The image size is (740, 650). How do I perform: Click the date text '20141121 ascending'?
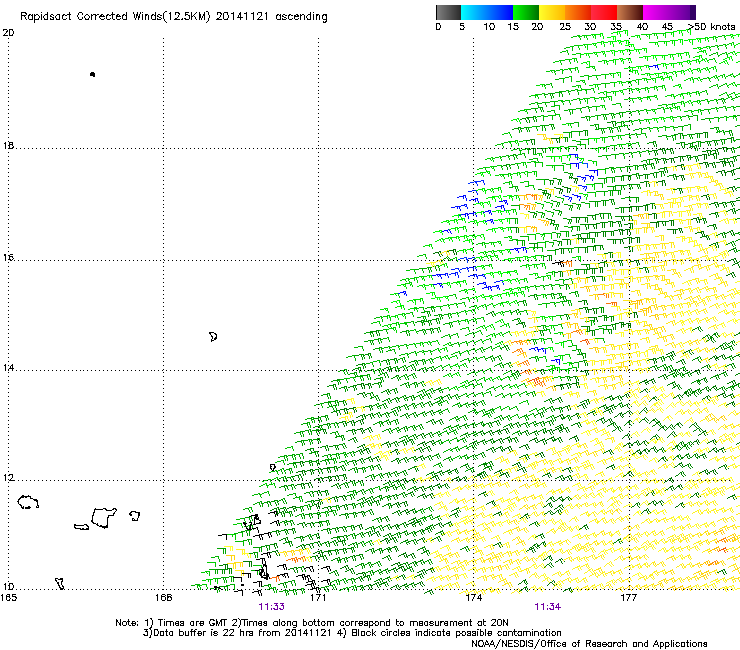(271, 17)
